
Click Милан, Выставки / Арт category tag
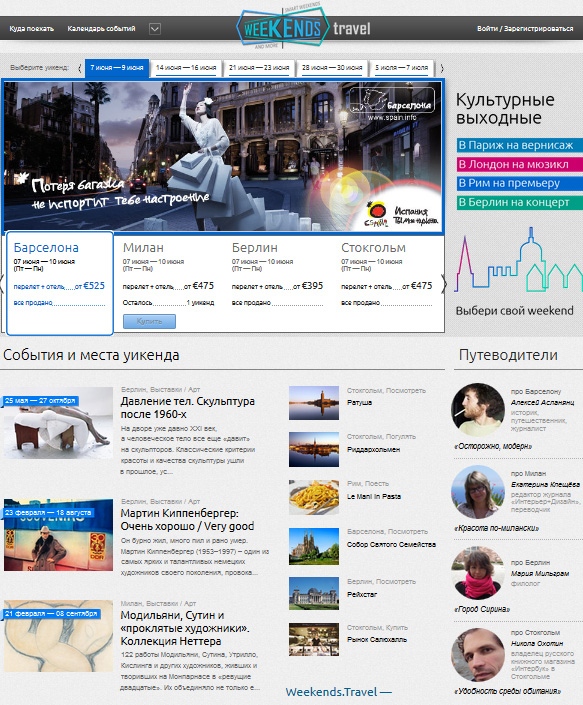tap(158, 603)
